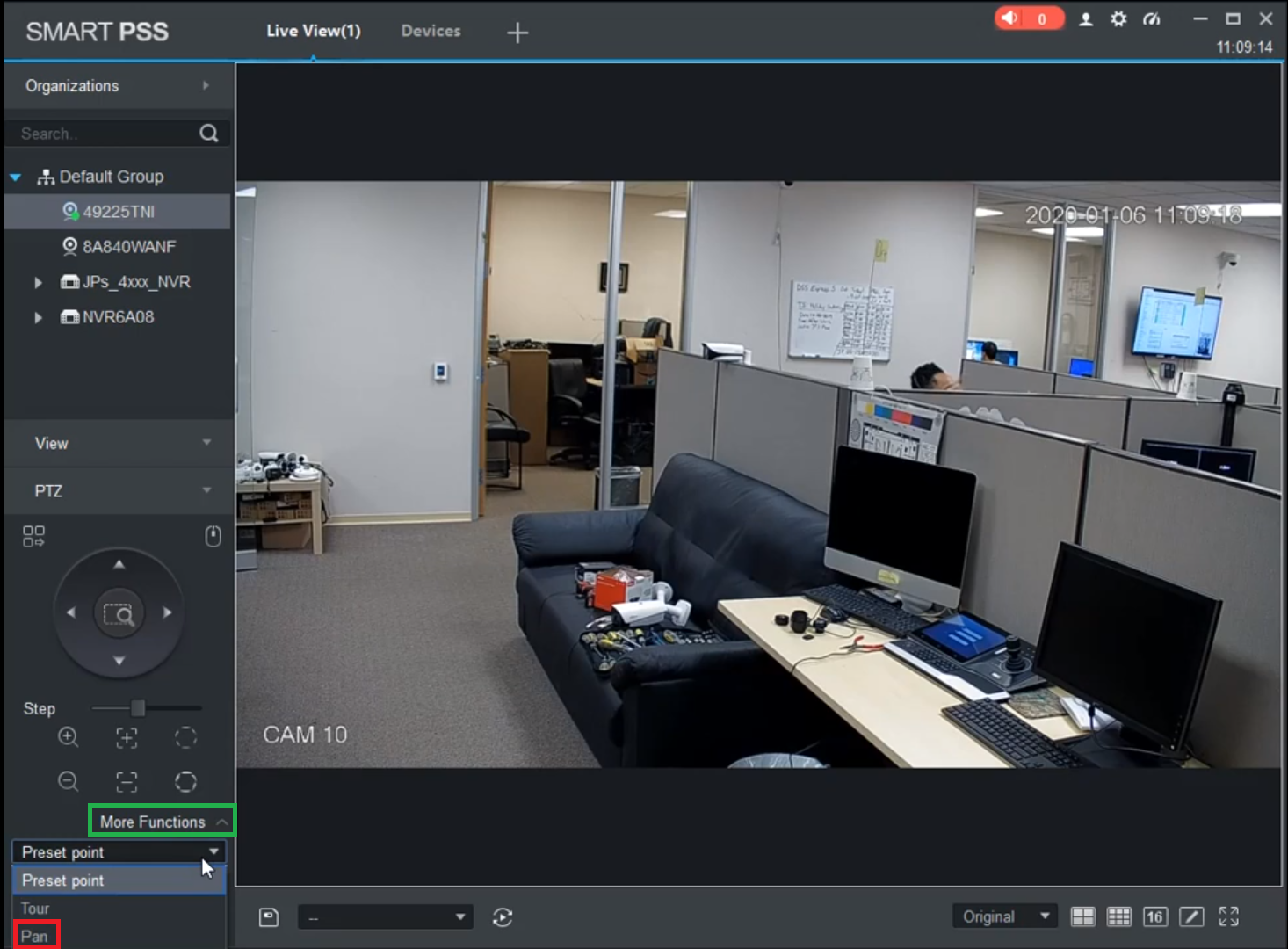The width and height of the screenshot is (1288, 949).
Task: Switch to 16-split window layout
Action: (x=1154, y=917)
